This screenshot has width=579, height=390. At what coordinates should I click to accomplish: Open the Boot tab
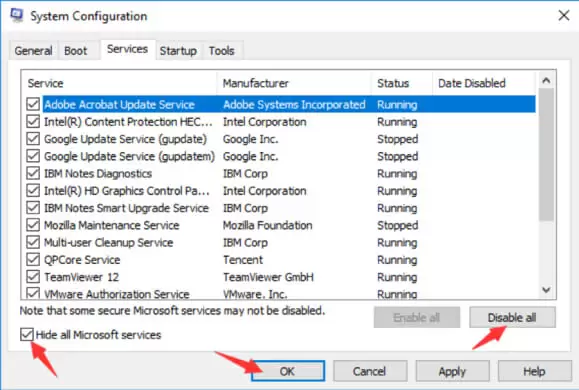76,51
